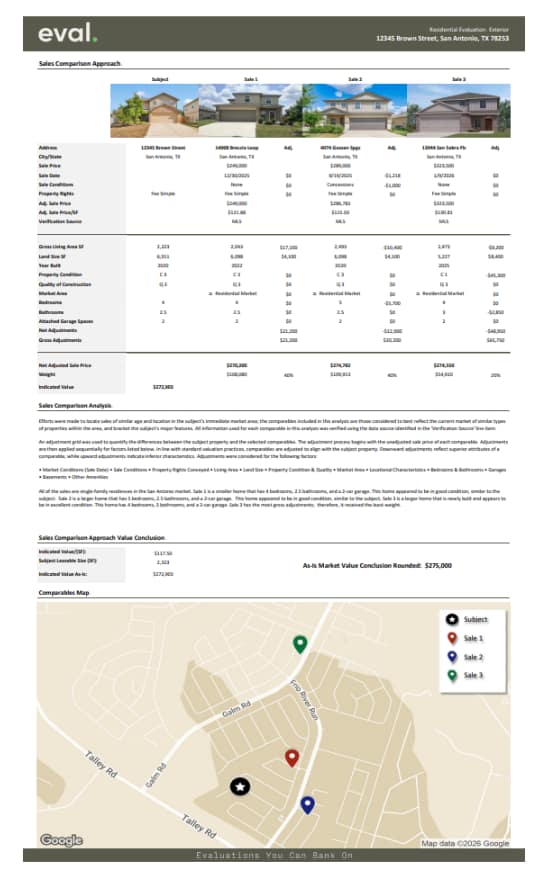
Task: Click the 'Gross Adjustments' row label
Action: tap(60, 340)
